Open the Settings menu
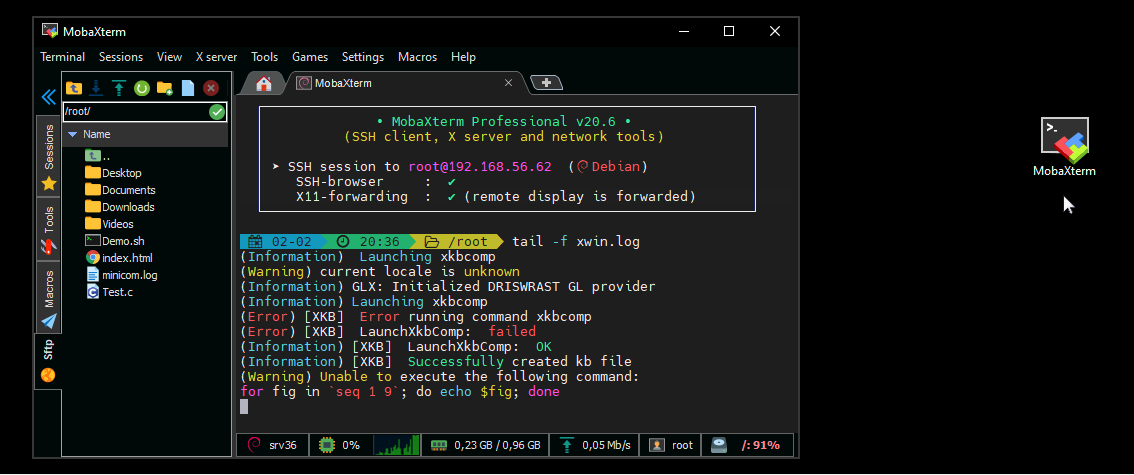The width and height of the screenshot is (1134, 475). pyautogui.click(x=362, y=57)
